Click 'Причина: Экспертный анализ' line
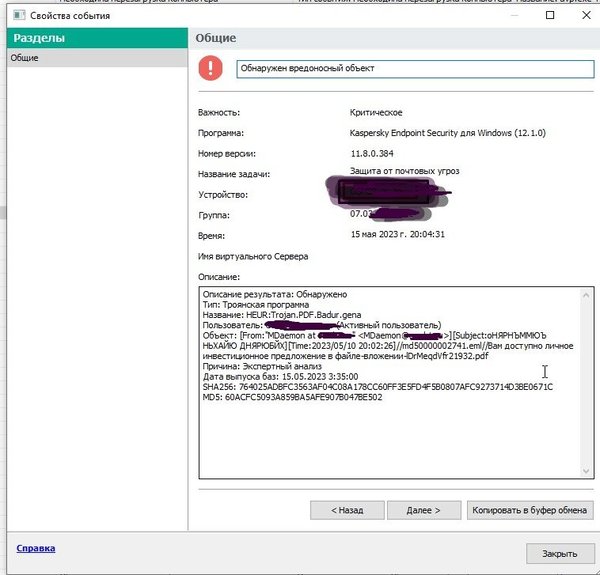 pyautogui.click(x=262, y=367)
